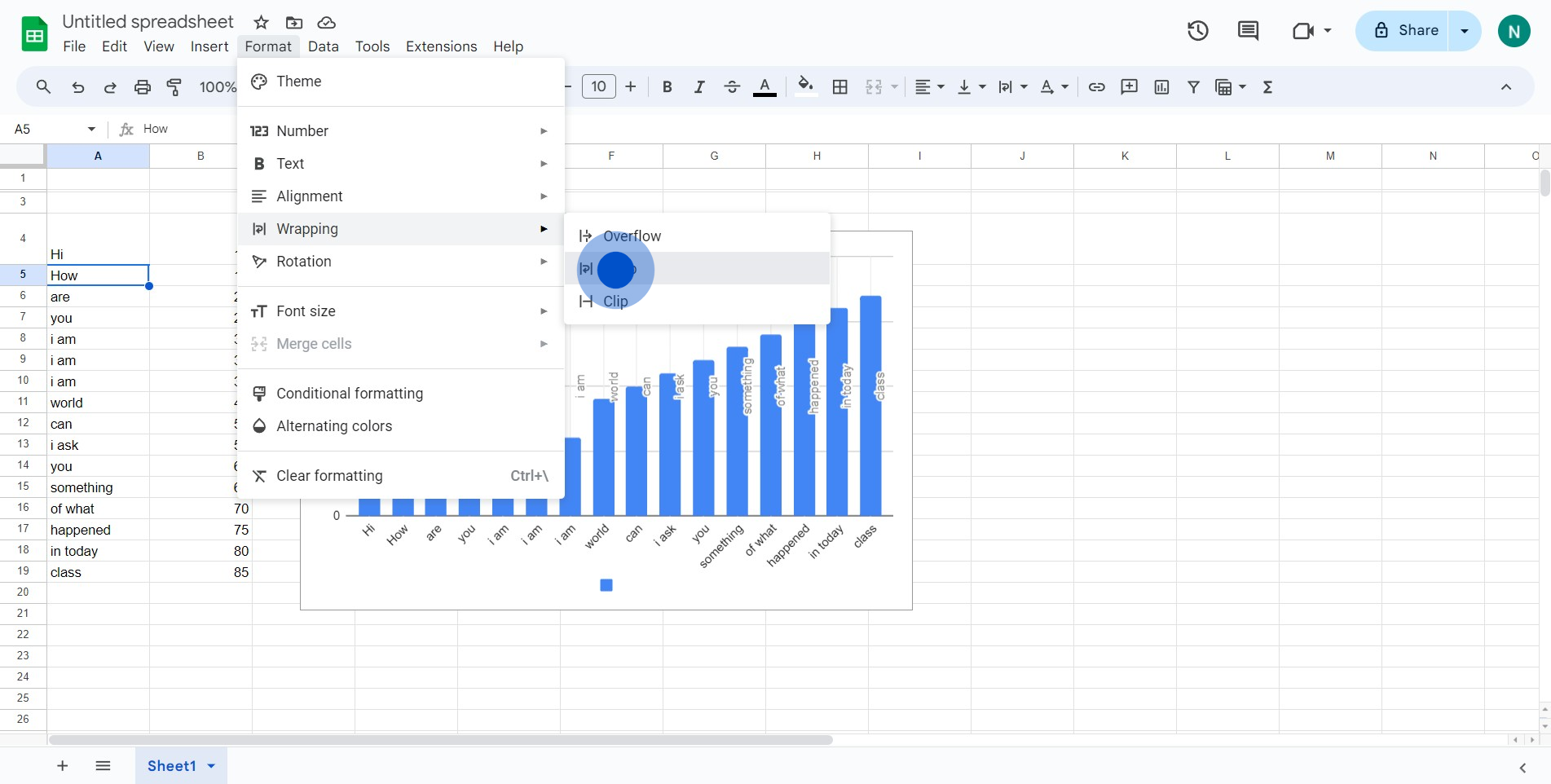This screenshot has width=1551, height=784.
Task: Open Conditional formatting from Format menu
Action: [x=350, y=394]
